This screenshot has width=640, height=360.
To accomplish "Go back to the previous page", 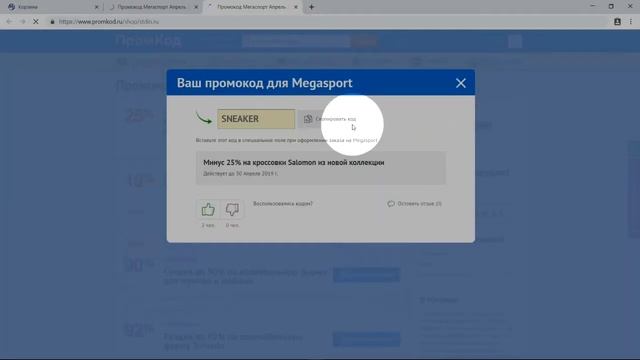I will (9, 22).
